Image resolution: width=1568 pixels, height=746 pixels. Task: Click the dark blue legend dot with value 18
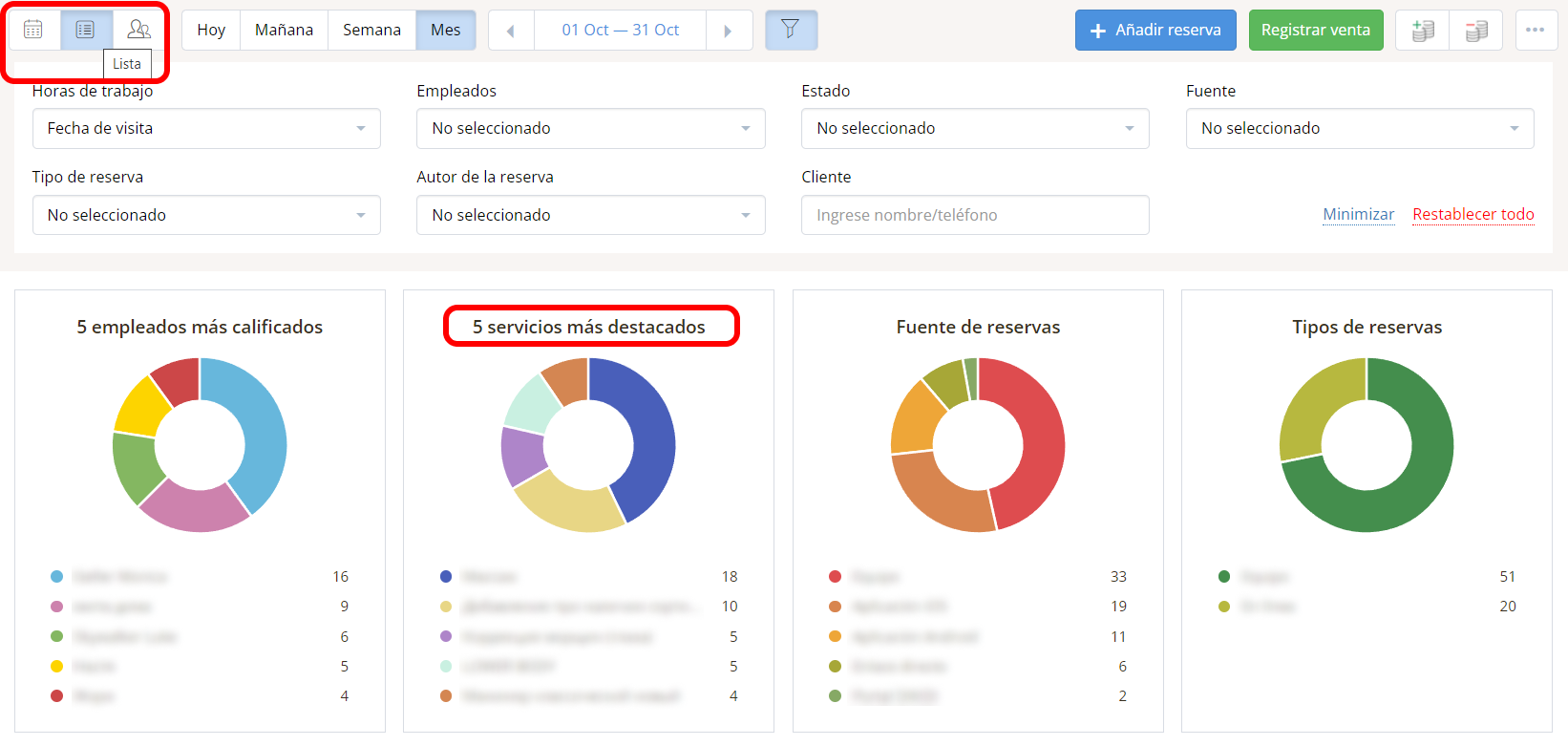[446, 576]
